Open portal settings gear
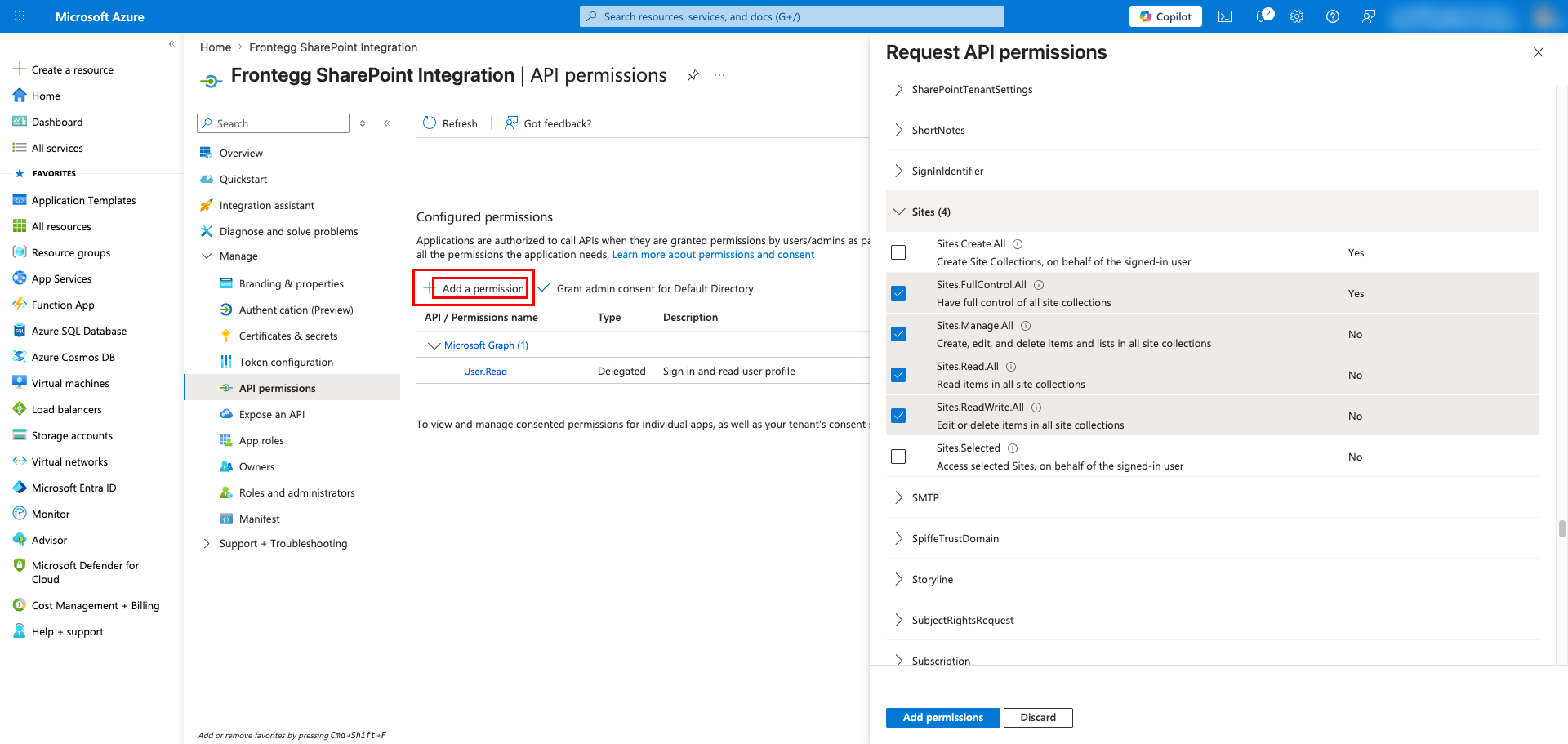 1297,16
